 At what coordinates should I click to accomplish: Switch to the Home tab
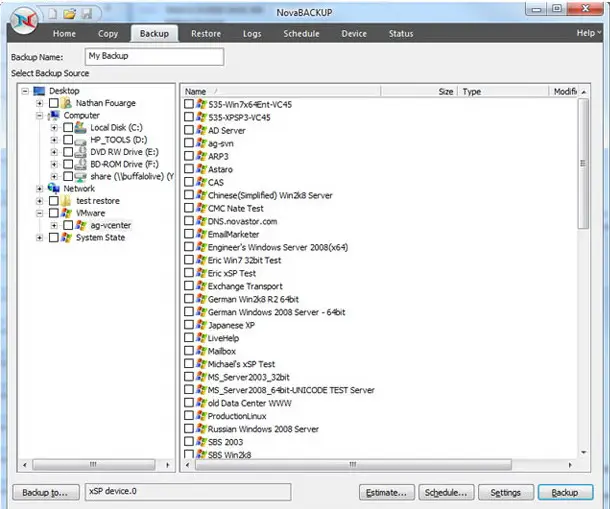64,34
